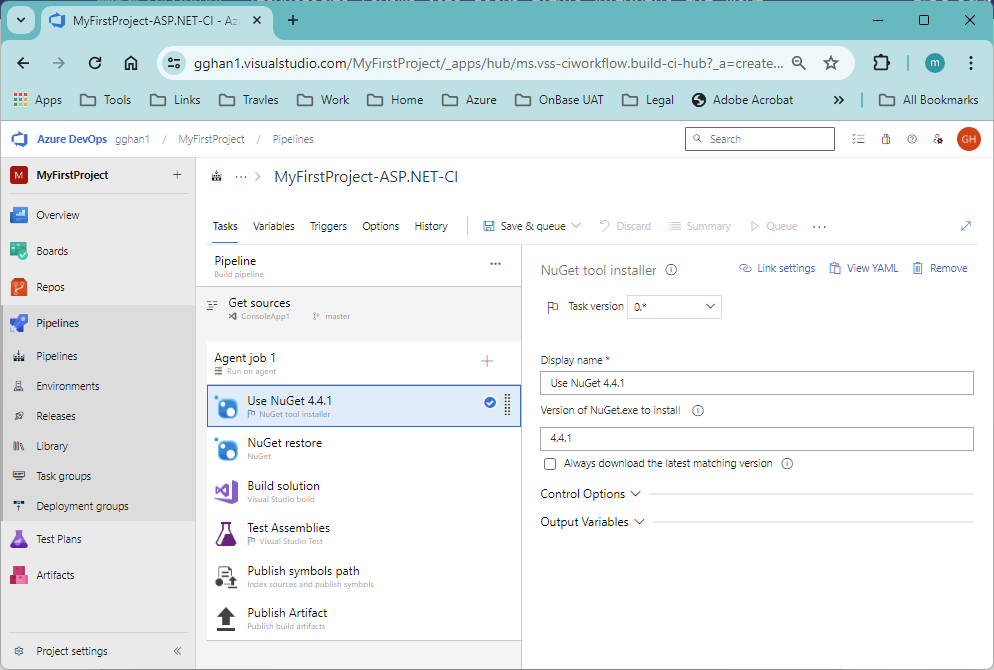Enable Always download the latest matching version
The image size is (994, 670).
coord(550,463)
